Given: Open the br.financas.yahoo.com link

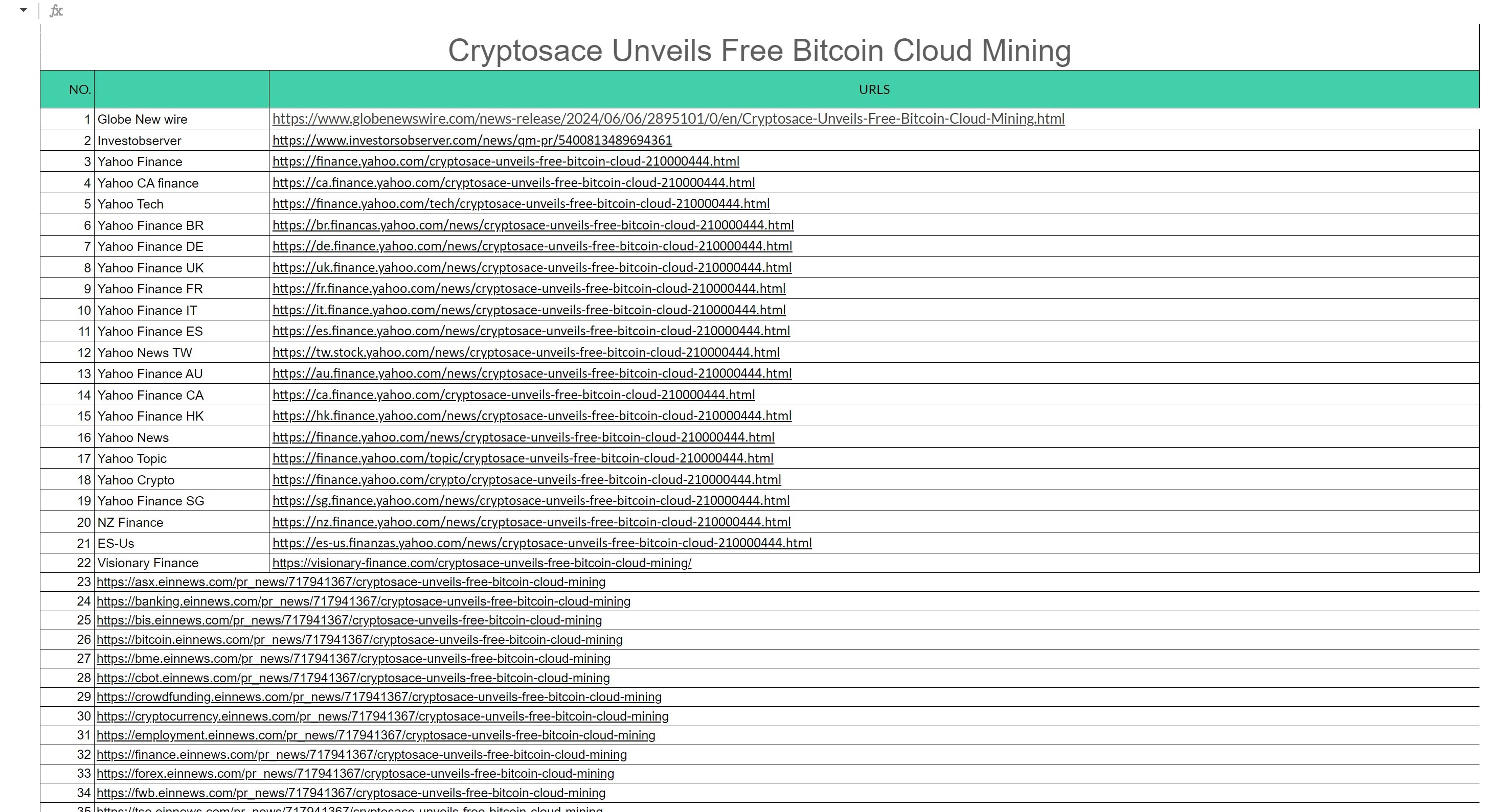Looking at the screenshot, I should 533,225.
